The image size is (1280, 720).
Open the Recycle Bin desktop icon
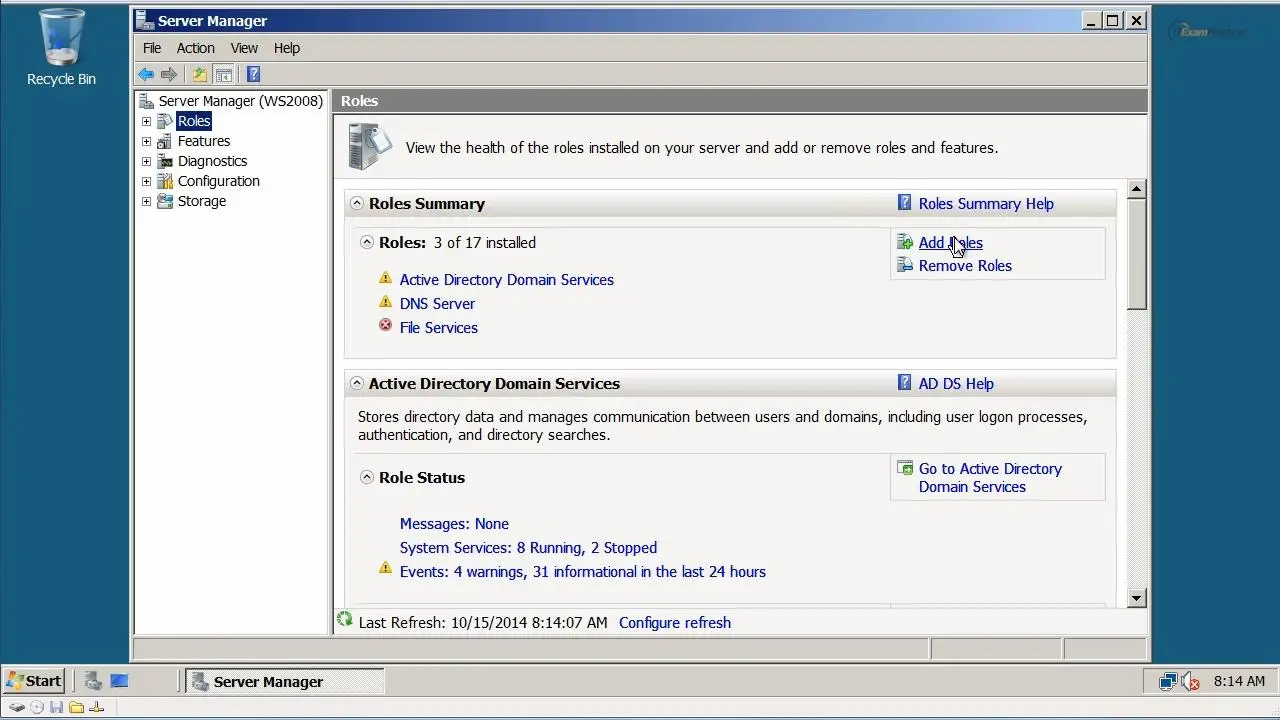[61, 47]
